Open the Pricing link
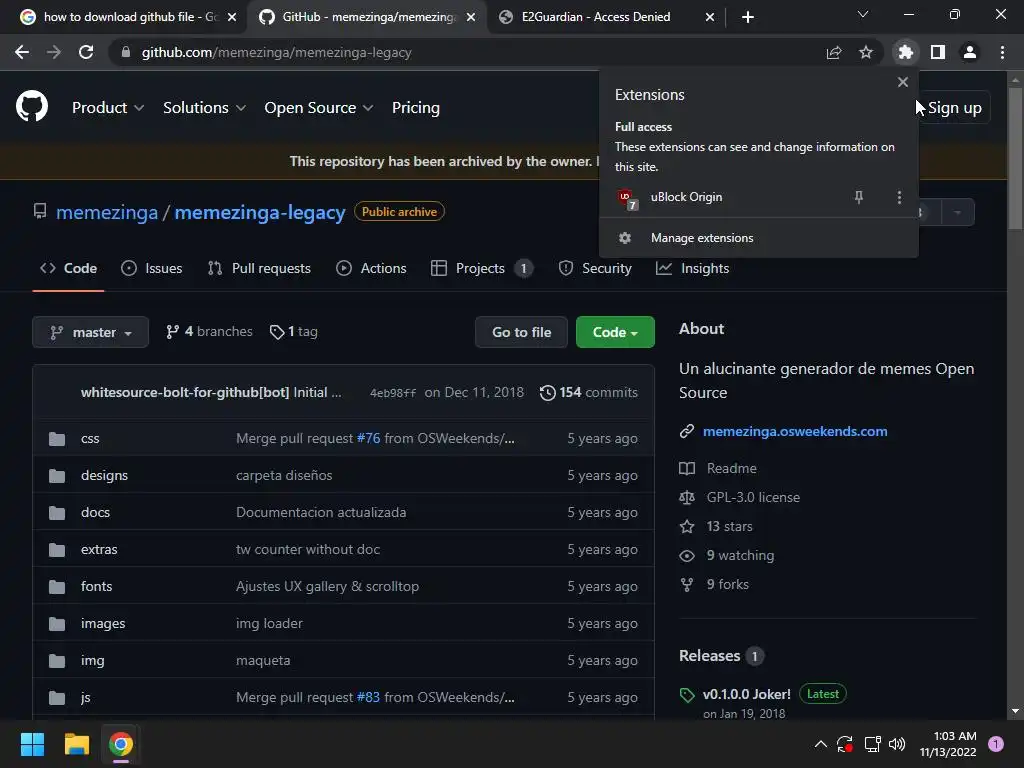1024x768 pixels. pos(416,108)
